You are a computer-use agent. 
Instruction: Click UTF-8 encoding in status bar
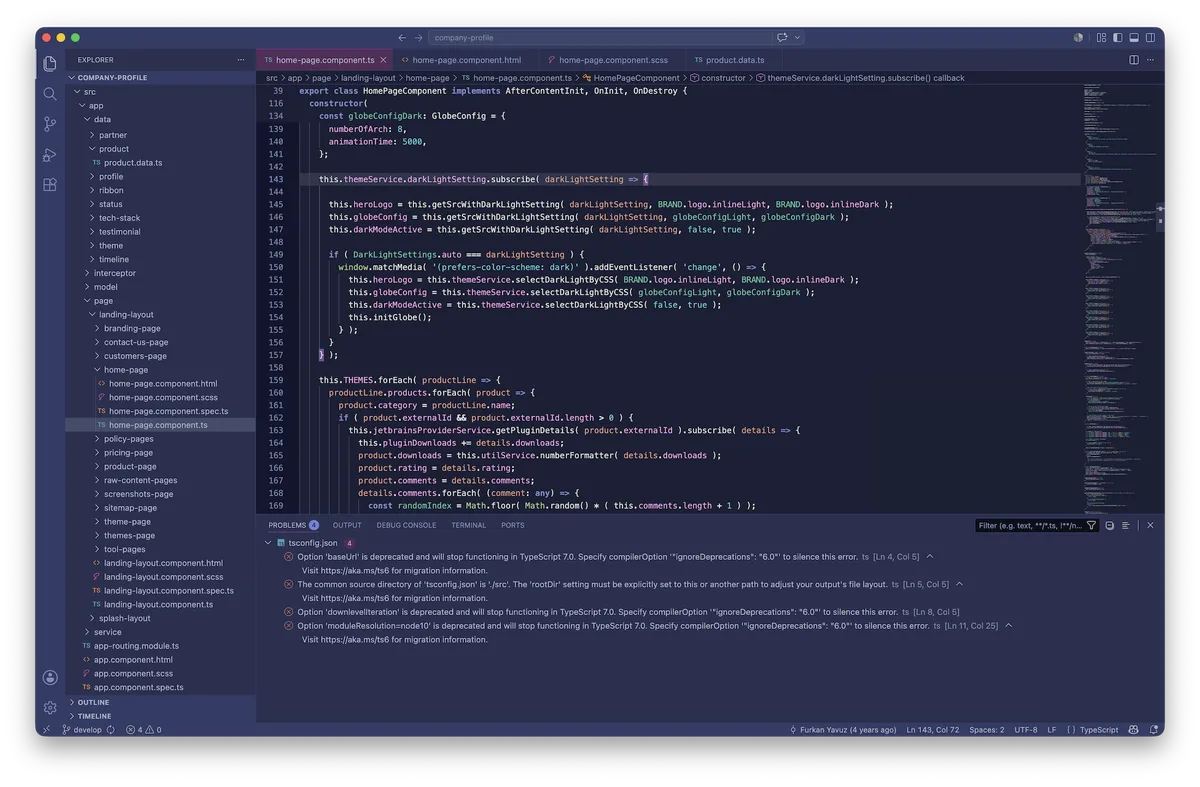click(x=1026, y=730)
